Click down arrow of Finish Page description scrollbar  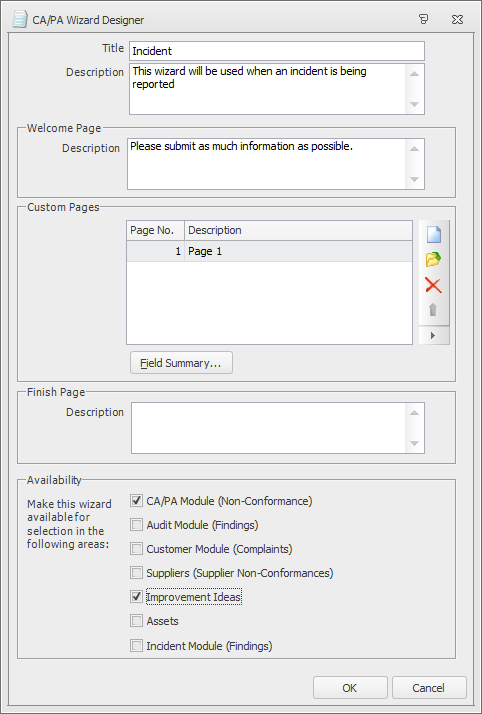(414, 443)
